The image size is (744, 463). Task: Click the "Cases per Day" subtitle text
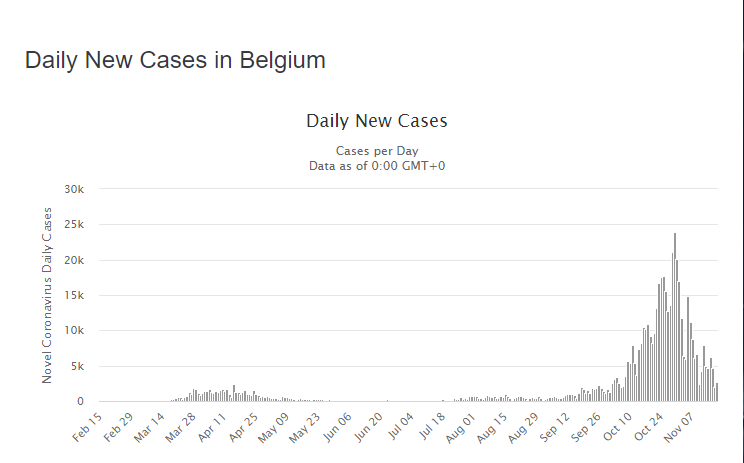(x=377, y=151)
